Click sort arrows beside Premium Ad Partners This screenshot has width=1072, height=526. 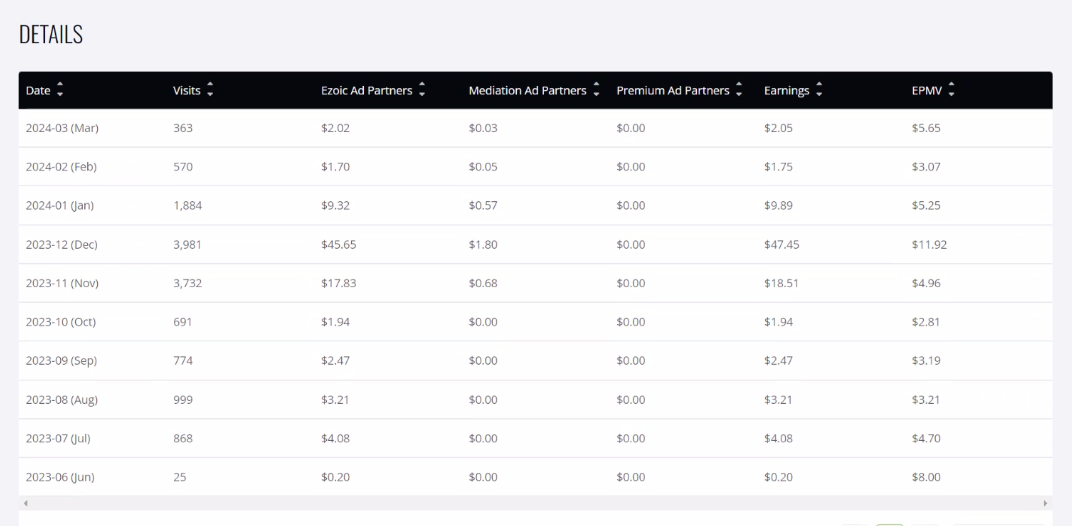(739, 90)
